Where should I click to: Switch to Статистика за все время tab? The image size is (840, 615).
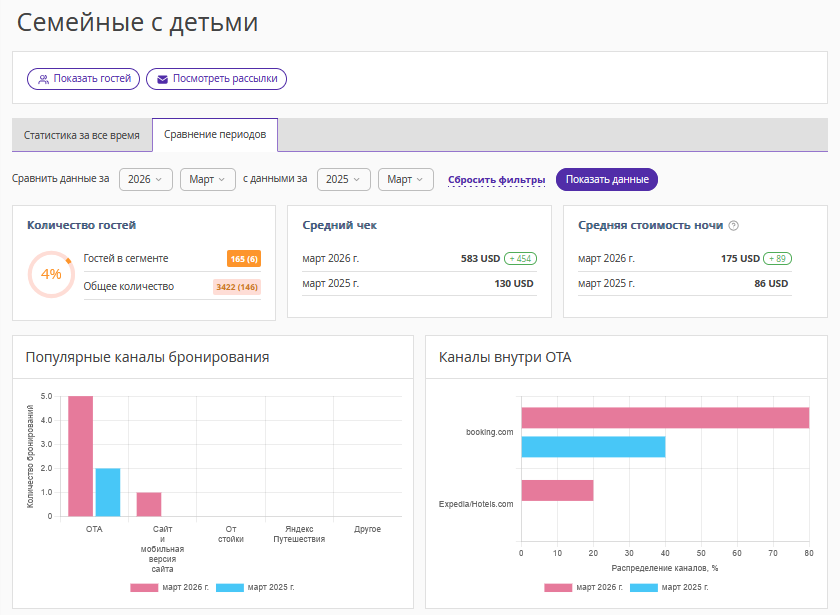(82, 135)
